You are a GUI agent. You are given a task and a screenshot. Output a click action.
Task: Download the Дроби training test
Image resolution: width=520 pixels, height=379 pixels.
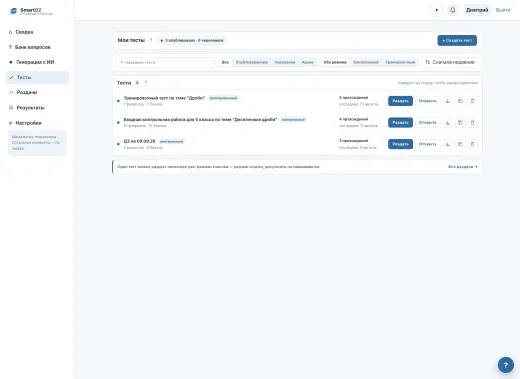pos(448,101)
